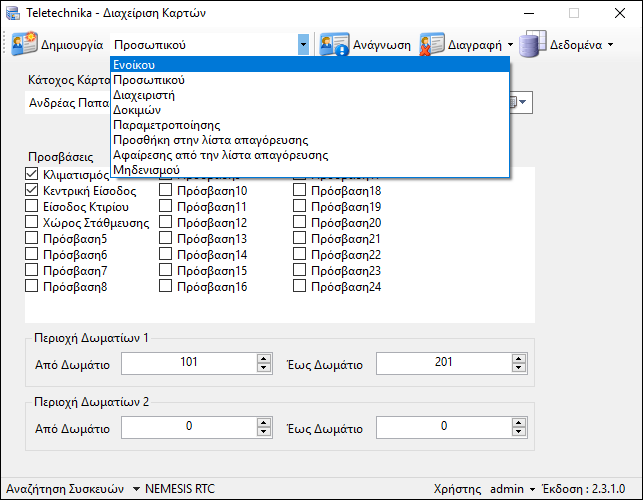Image resolution: width=643 pixels, height=500 pixels.
Task: Check the Πρόσβαση24 checkbox
Action: click(x=301, y=287)
